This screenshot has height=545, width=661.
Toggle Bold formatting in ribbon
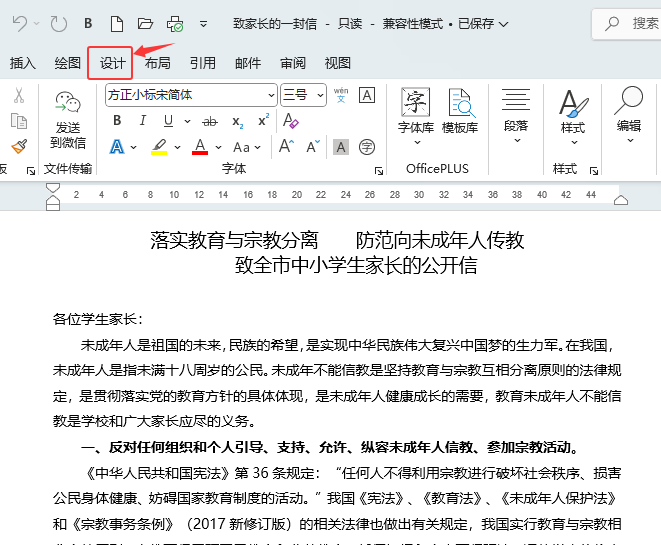(x=117, y=121)
